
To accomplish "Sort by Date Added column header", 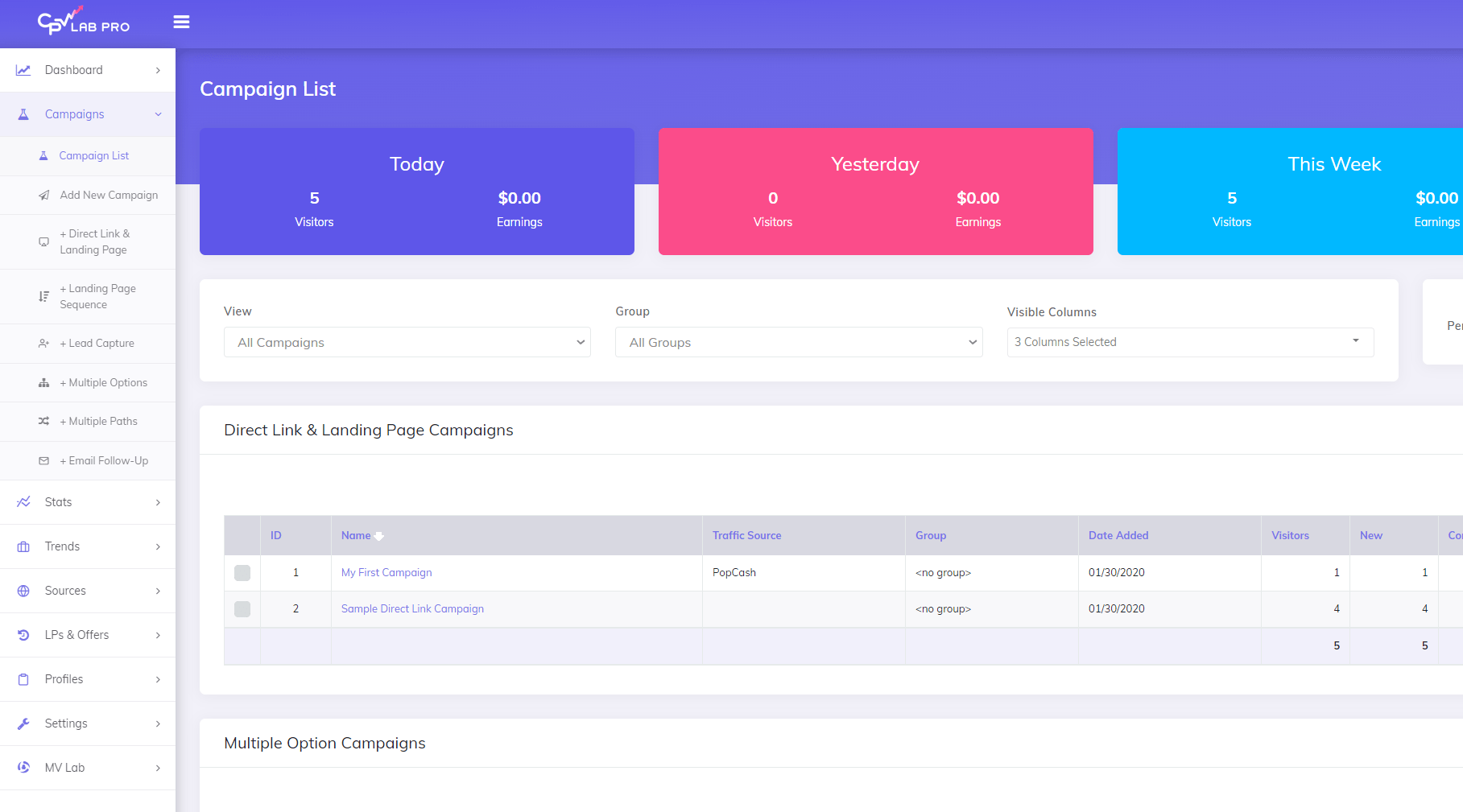I will point(1118,536).
